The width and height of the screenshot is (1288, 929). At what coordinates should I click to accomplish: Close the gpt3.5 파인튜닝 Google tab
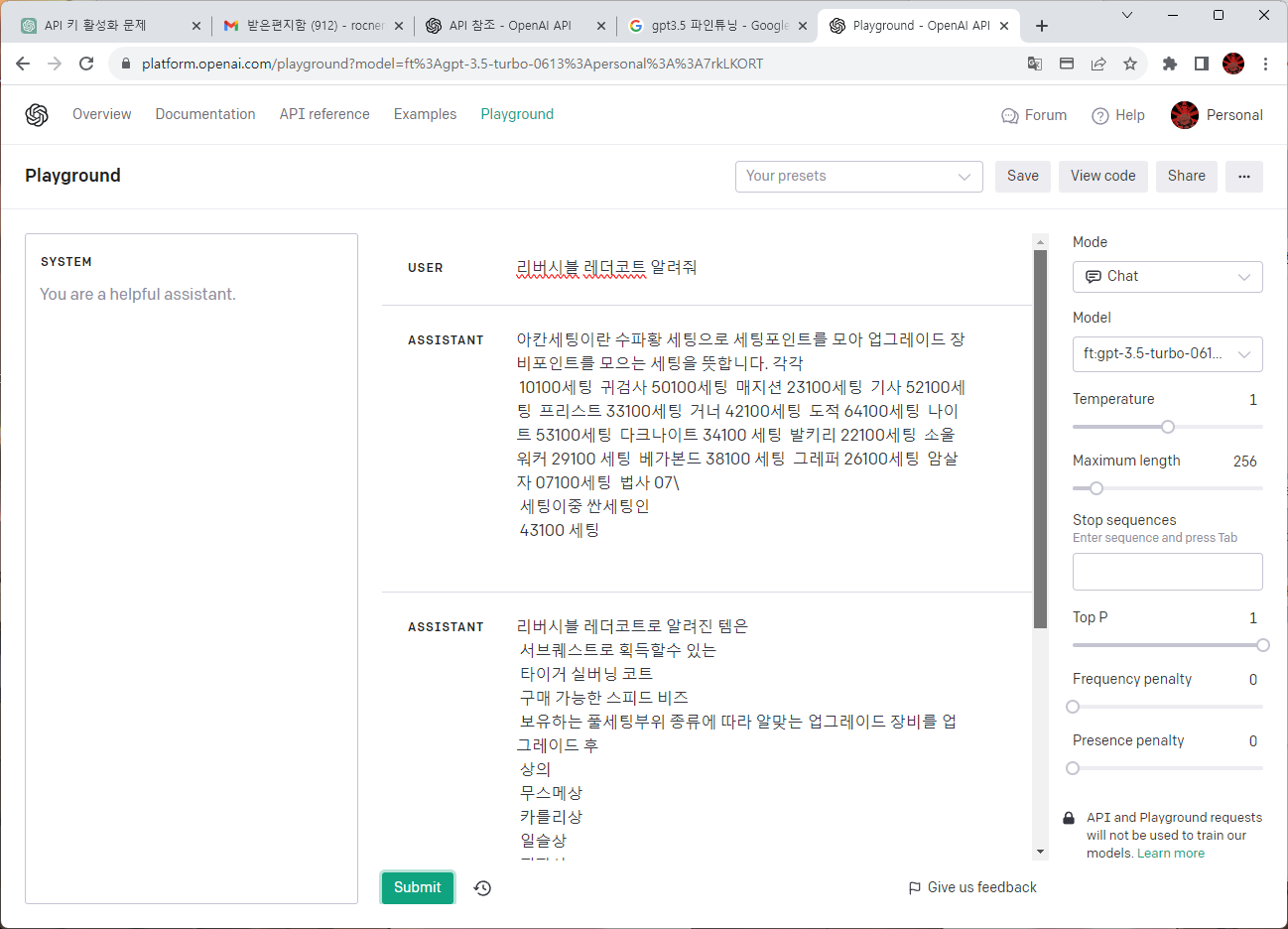pos(803,26)
